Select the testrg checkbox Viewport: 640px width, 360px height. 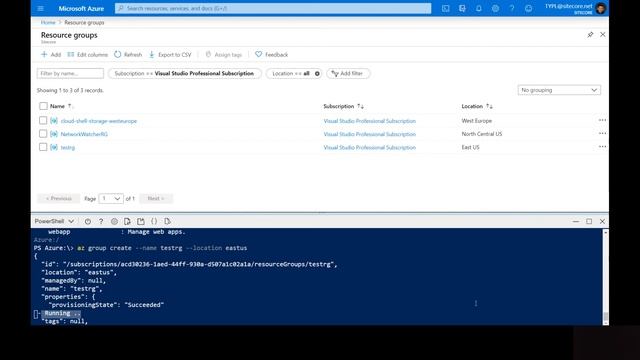[x=43, y=147]
